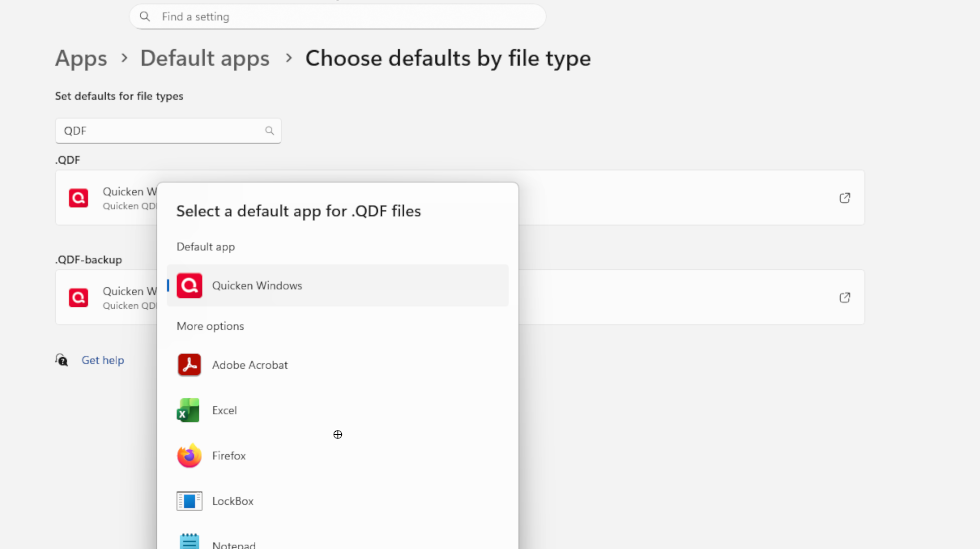Click the '.QDF' extension label
Viewport: 980px width, 549px height.
(68, 160)
